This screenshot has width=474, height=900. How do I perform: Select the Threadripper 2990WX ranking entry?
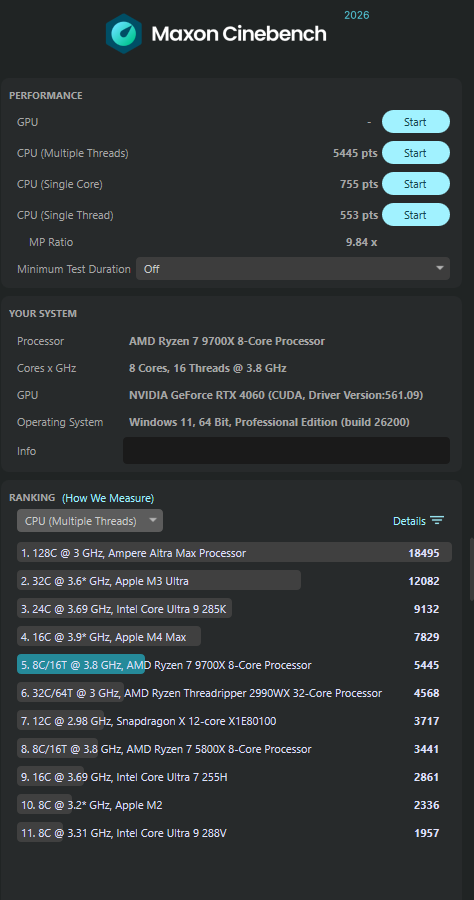pyautogui.click(x=234, y=693)
